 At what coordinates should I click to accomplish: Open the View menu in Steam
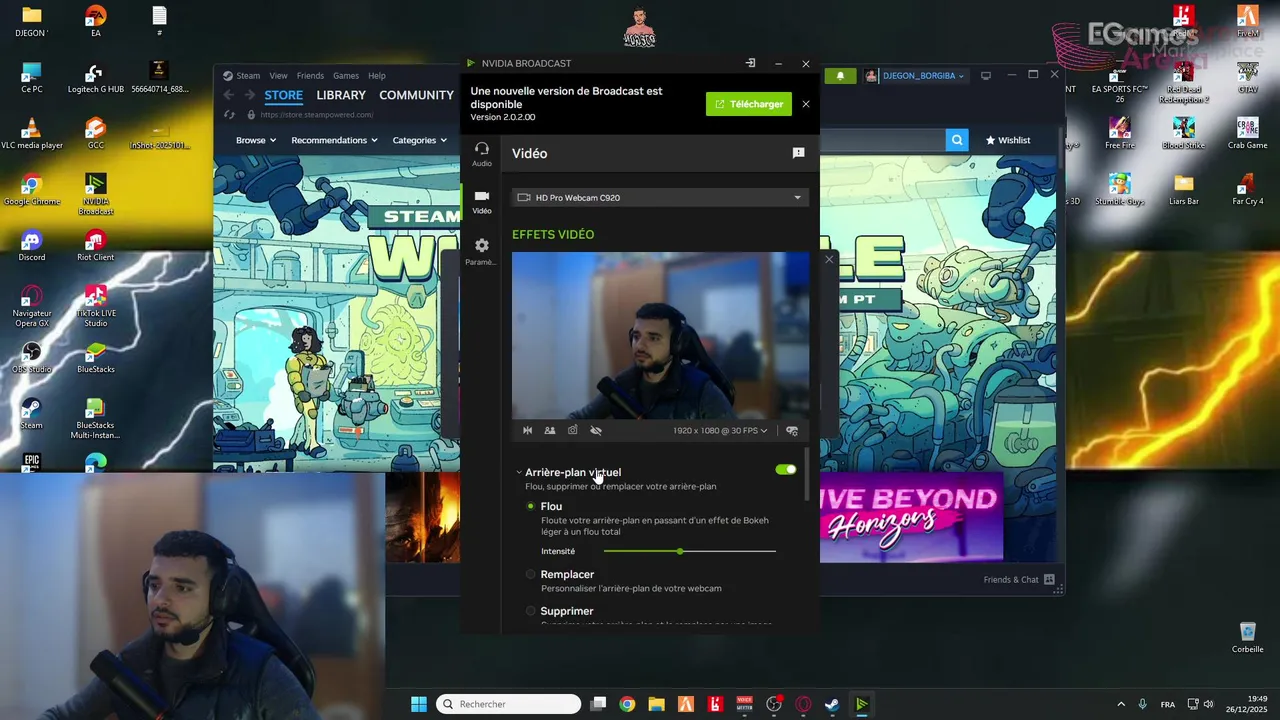pos(278,75)
